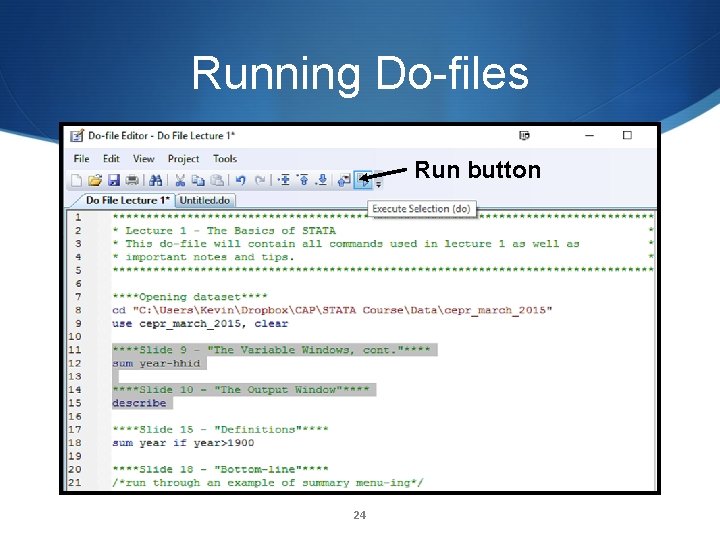Click 'sum year if year>1900' line
This screenshot has height=540, width=720.
pos(183,443)
